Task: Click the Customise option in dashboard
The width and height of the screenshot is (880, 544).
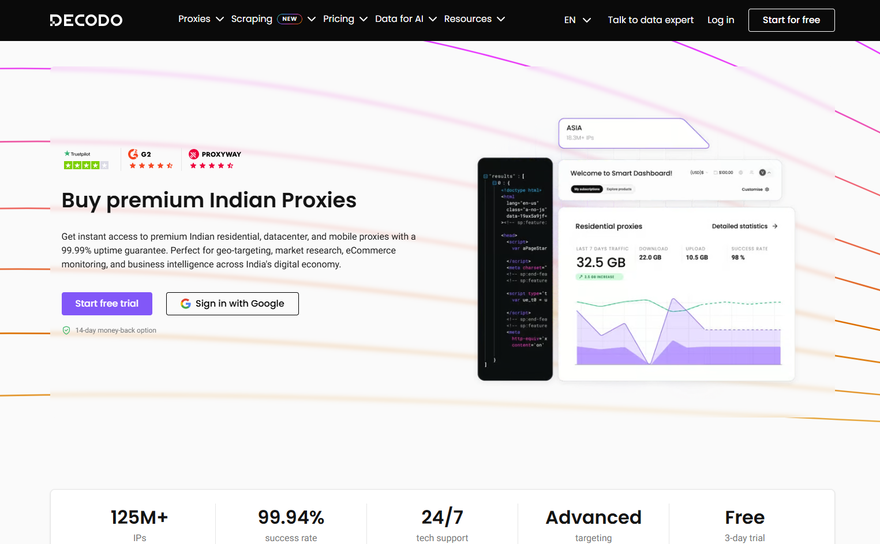Action: 755,190
